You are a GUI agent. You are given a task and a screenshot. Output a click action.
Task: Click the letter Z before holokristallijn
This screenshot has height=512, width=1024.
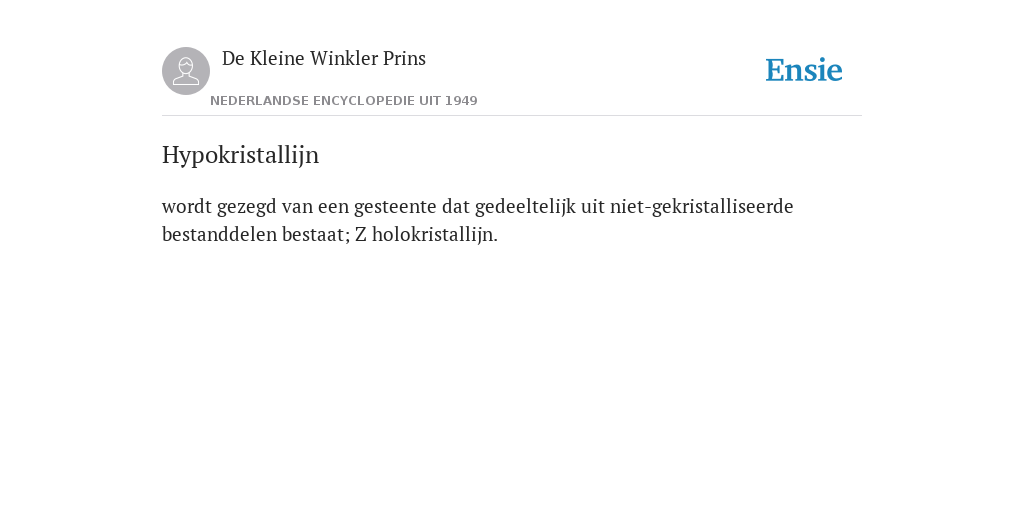(360, 234)
